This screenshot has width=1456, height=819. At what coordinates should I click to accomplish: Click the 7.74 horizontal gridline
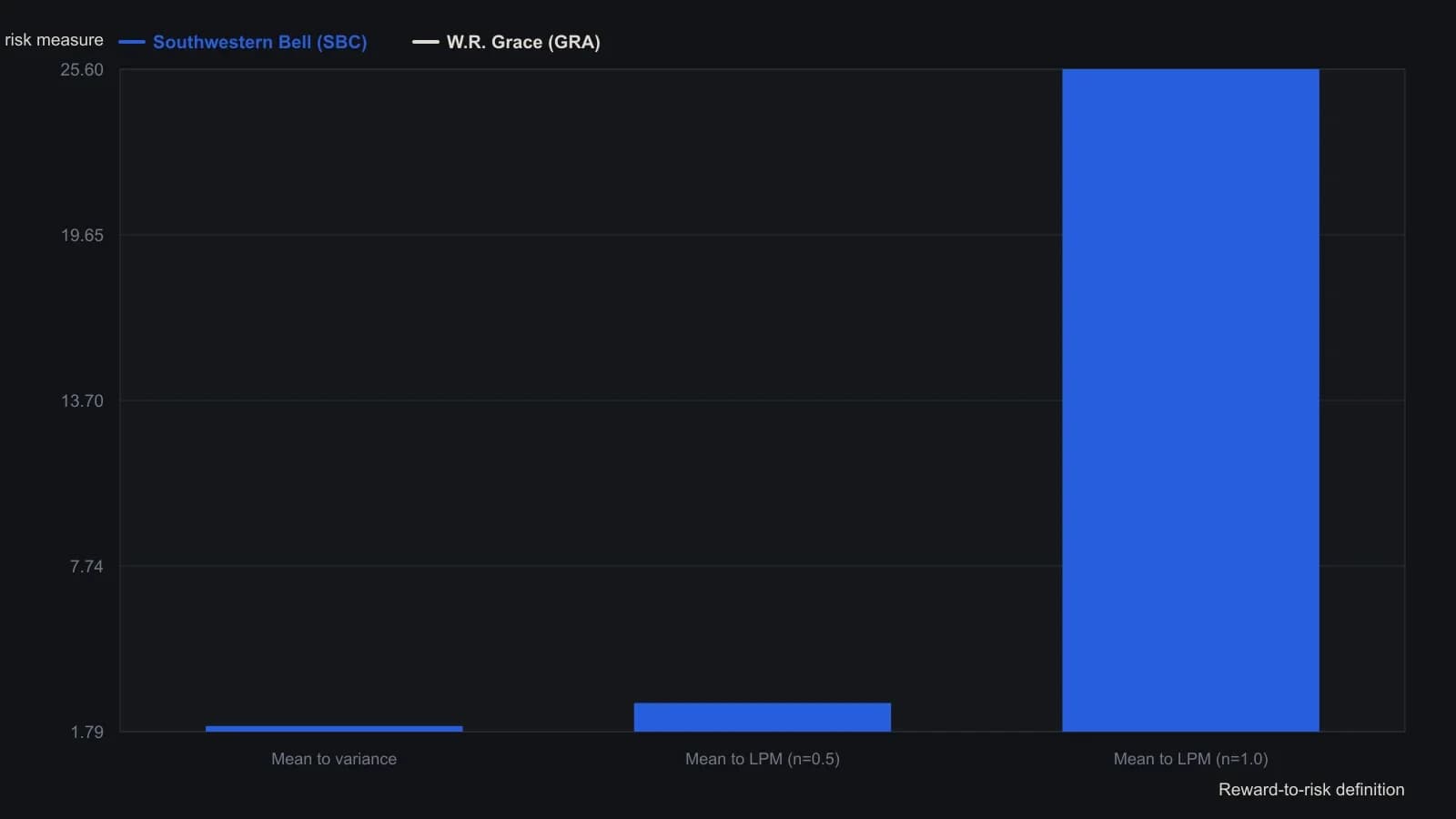coord(591,566)
